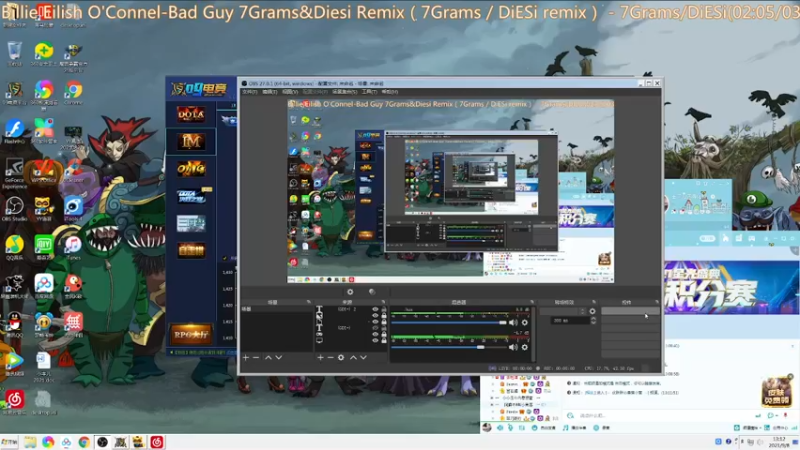The height and width of the screenshot is (450, 800).
Task: Open OBS Studio desktop shortcut
Action: [14, 209]
